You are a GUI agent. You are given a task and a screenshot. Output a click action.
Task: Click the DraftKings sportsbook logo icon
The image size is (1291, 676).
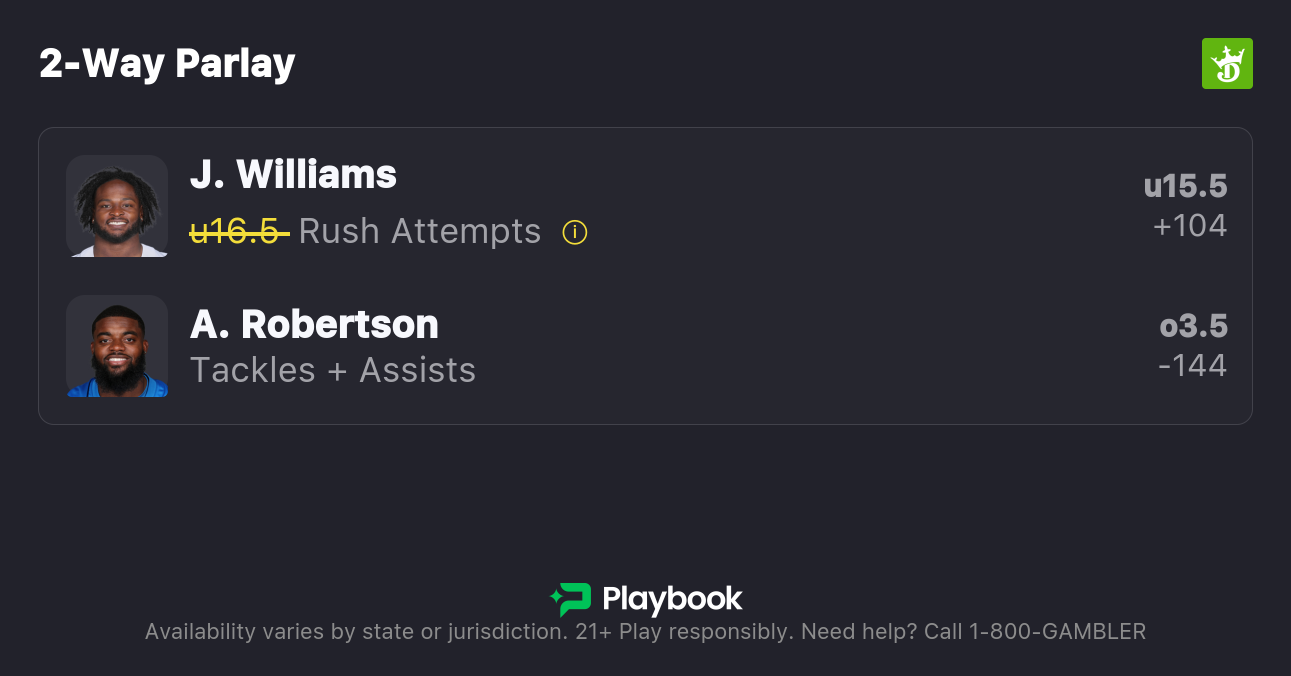pos(1226,64)
